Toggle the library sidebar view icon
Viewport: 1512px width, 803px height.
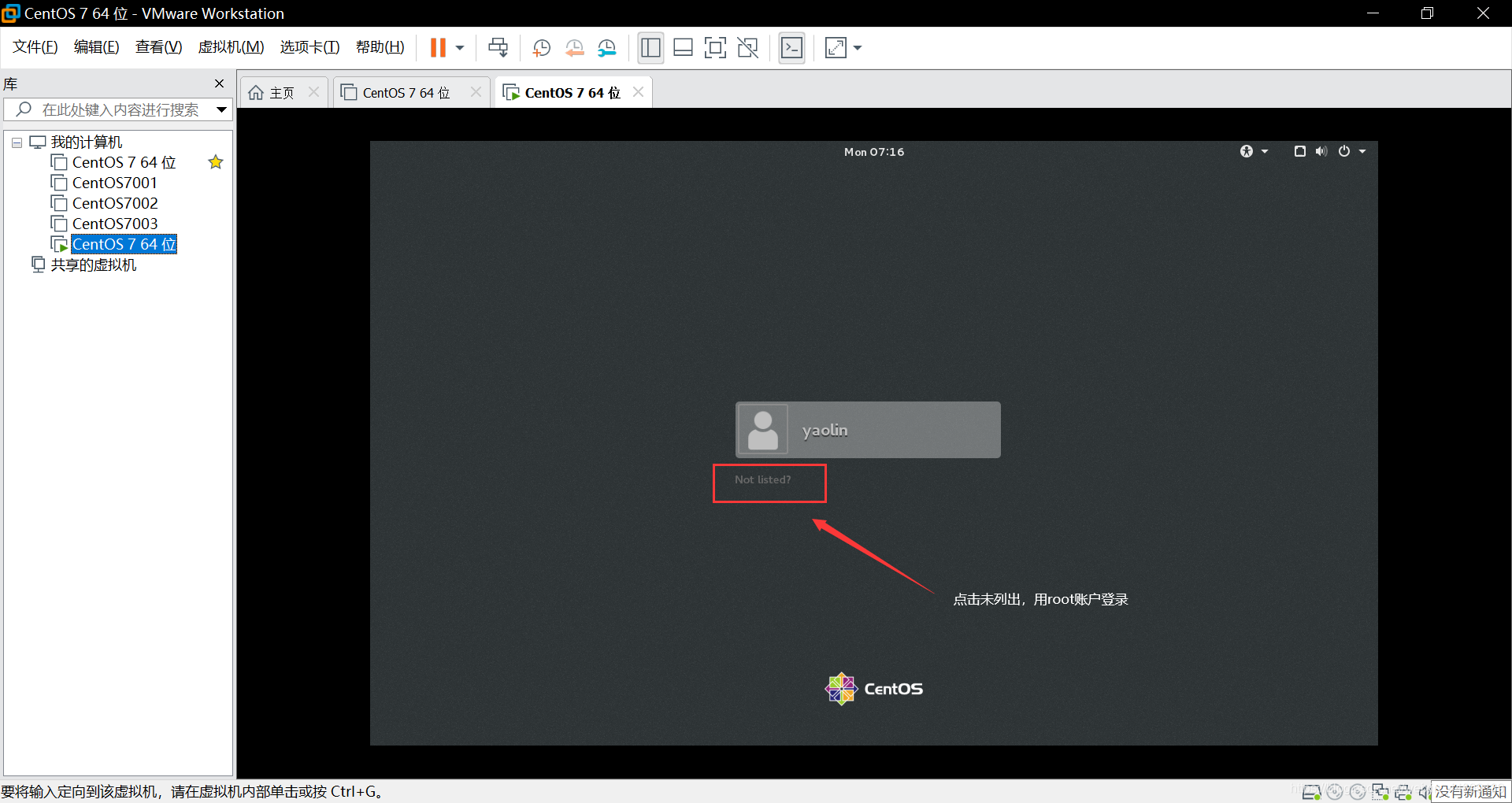click(650, 48)
